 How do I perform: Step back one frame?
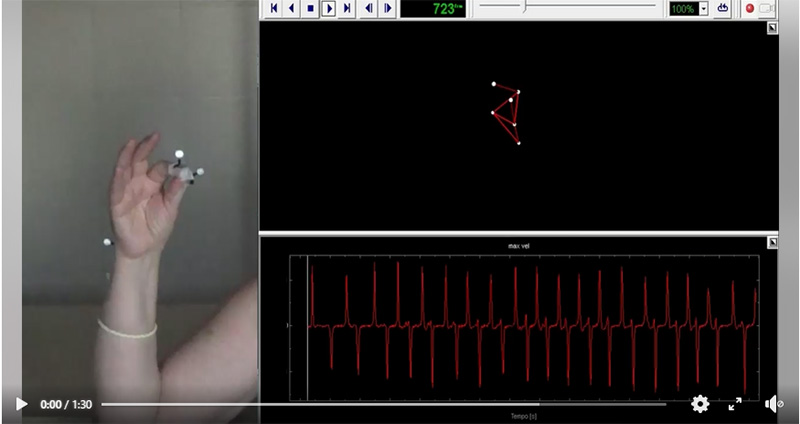pyautogui.click(x=369, y=8)
